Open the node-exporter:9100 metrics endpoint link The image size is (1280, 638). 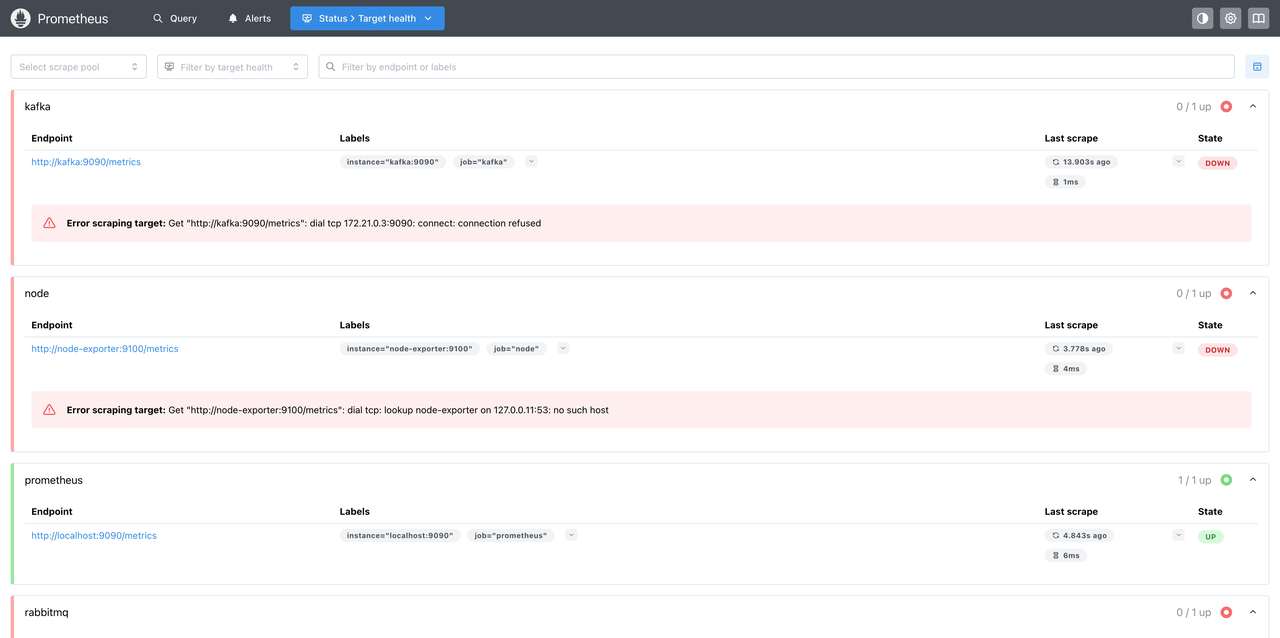point(105,349)
